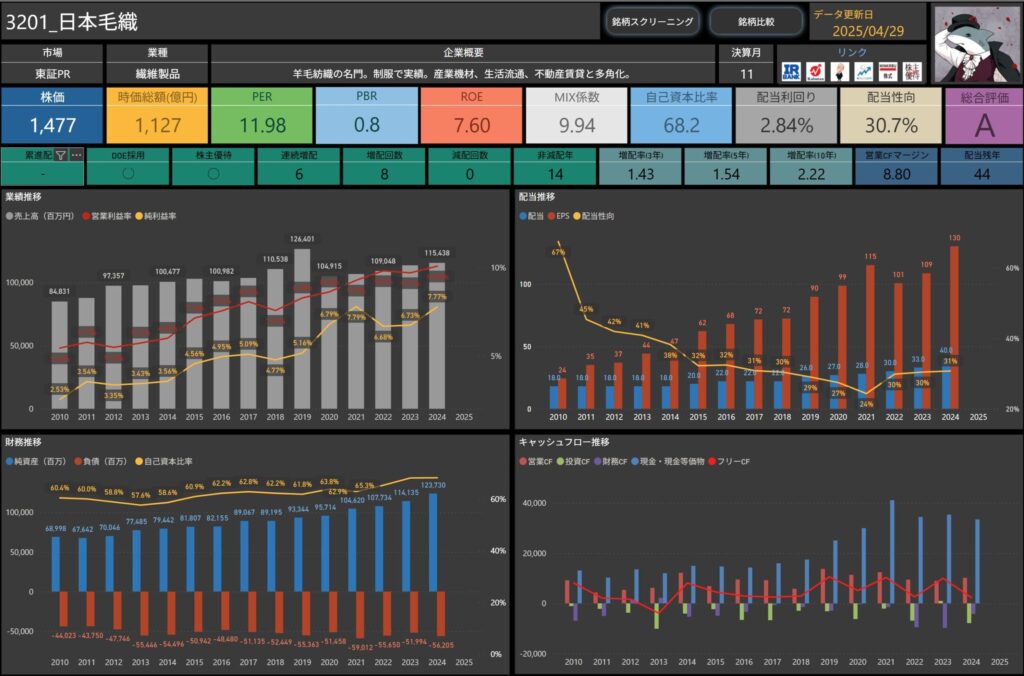Click the 財務推移 chart title
The width and height of the screenshot is (1024, 676).
pos(24,442)
